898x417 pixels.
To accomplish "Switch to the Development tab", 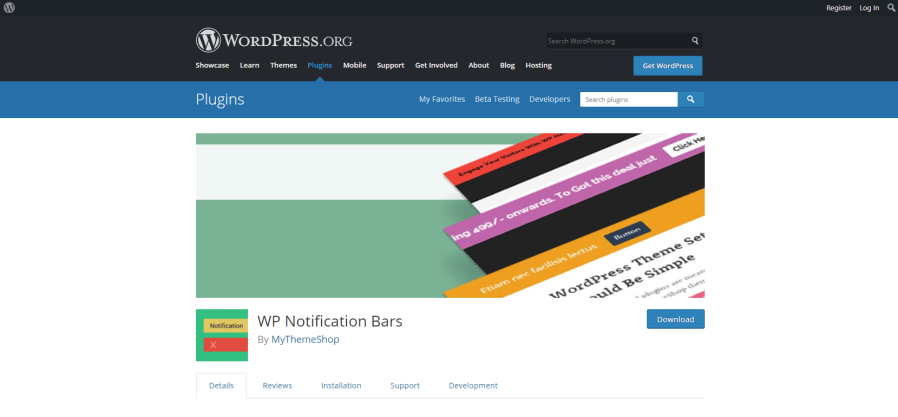I will pos(473,385).
